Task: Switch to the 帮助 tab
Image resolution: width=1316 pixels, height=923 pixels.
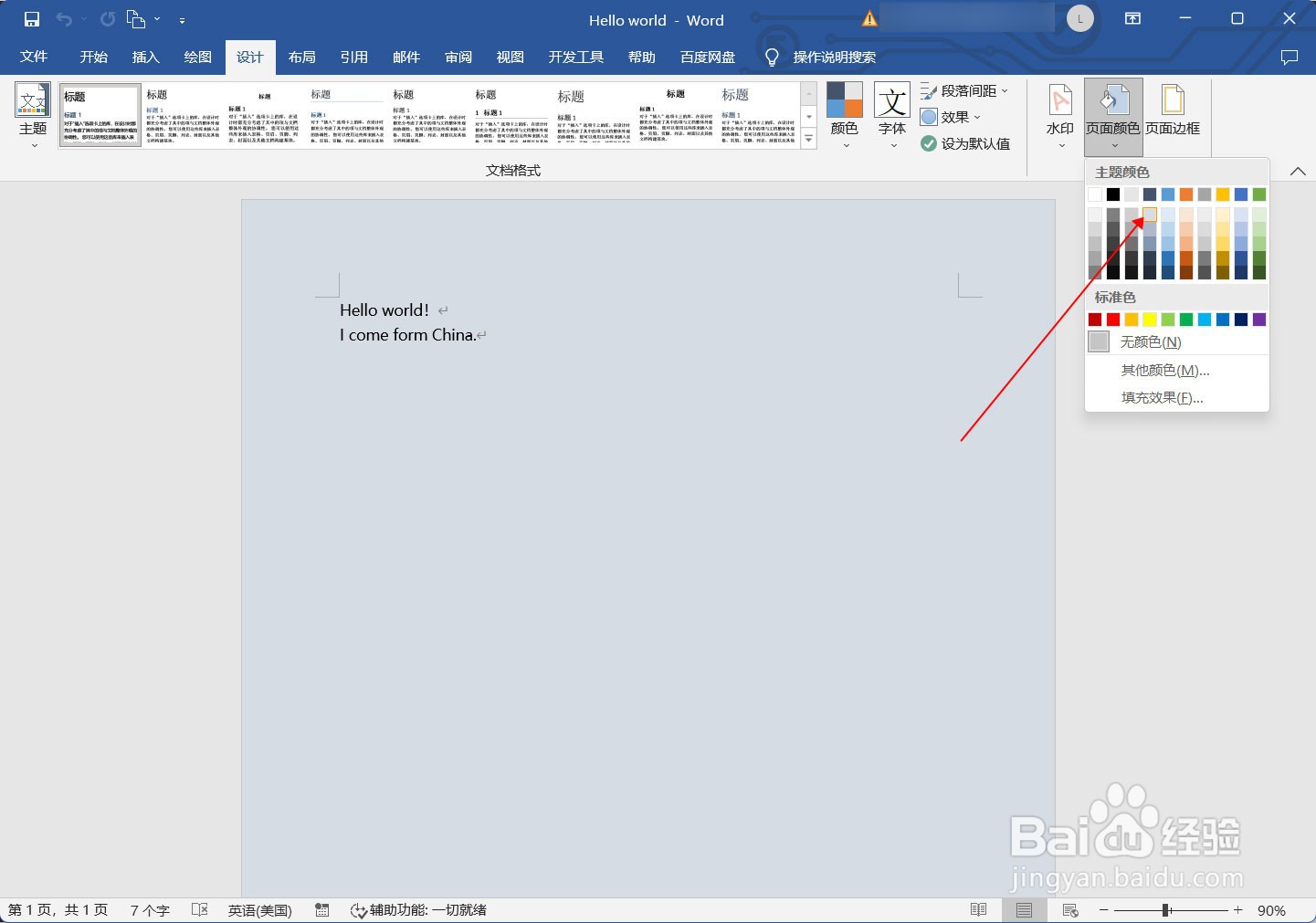Action: (641, 57)
